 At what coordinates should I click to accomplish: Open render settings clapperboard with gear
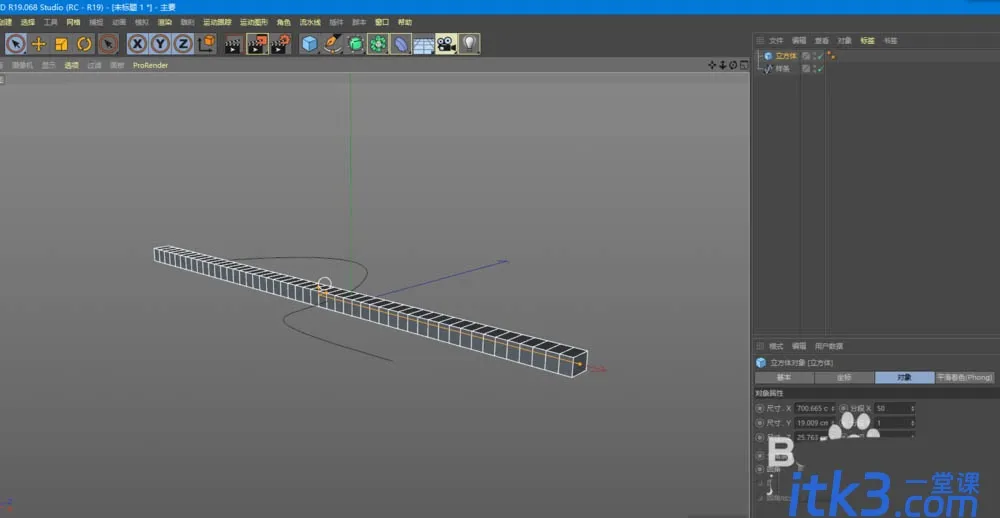(281, 44)
